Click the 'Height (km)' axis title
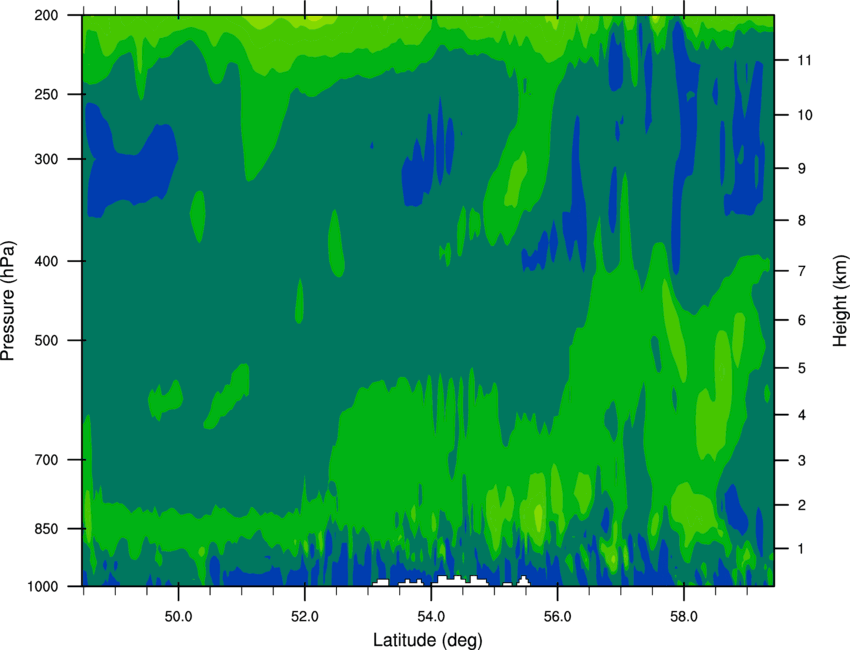Image resolution: width=850 pixels, height=650 pixels. (x=840, y=300)
